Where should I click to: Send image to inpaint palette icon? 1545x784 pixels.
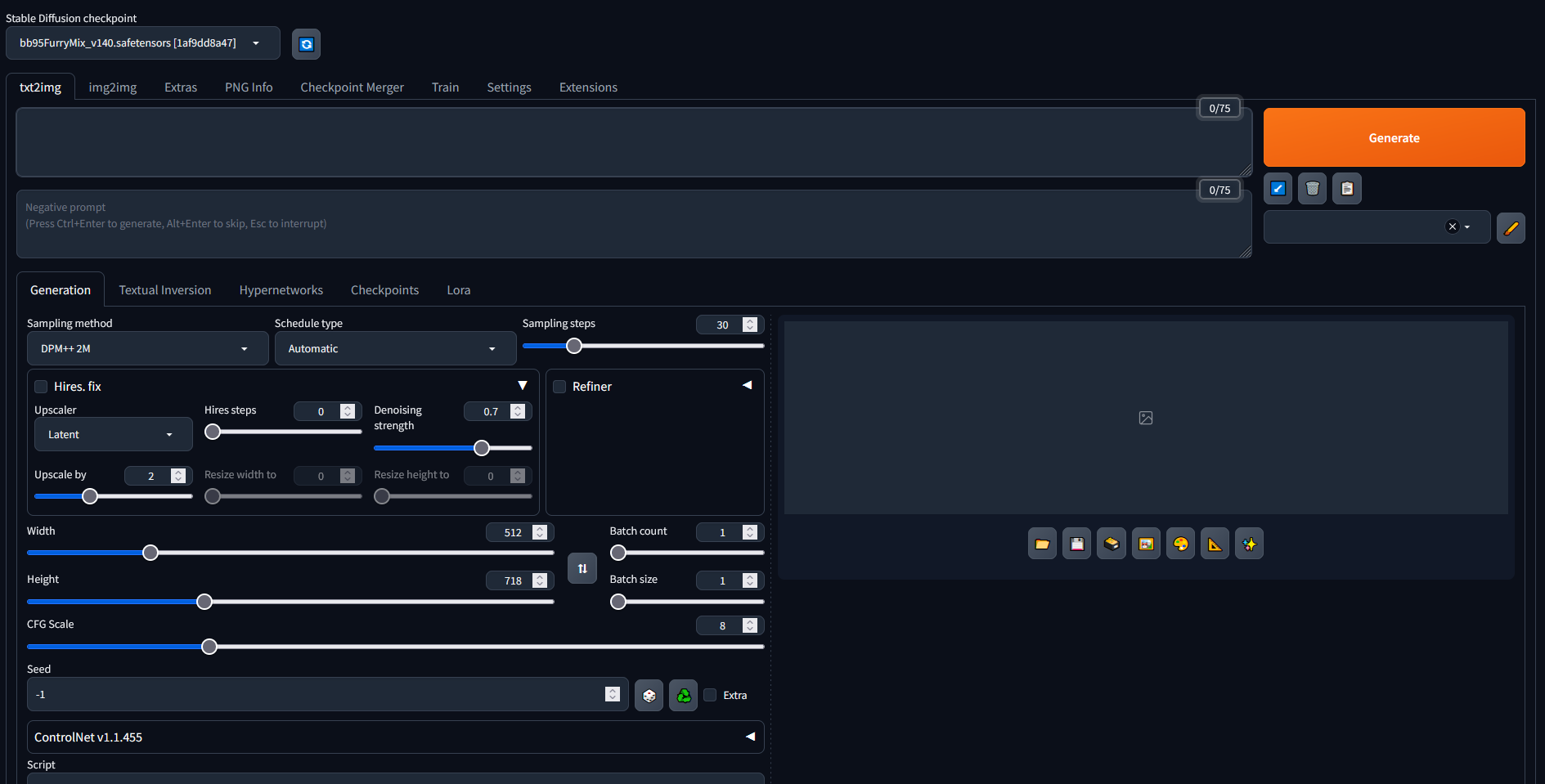coord(1180,544)
